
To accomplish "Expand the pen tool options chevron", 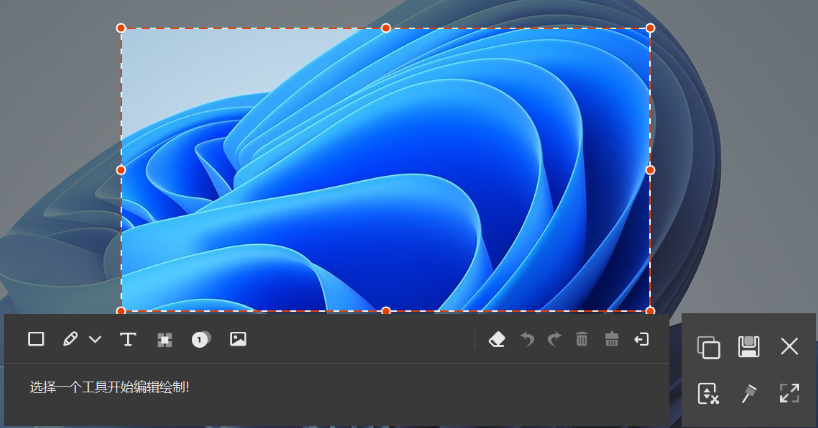I will 95,339.
